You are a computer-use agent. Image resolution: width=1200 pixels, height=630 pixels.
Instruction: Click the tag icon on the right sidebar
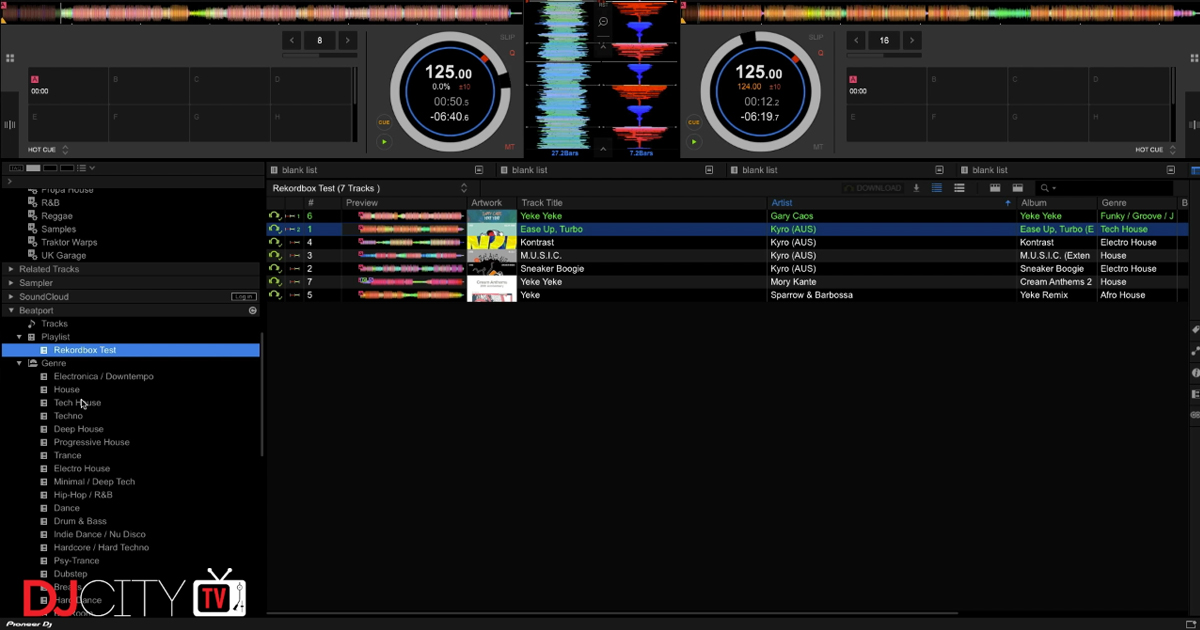[x=1195, y=329]
